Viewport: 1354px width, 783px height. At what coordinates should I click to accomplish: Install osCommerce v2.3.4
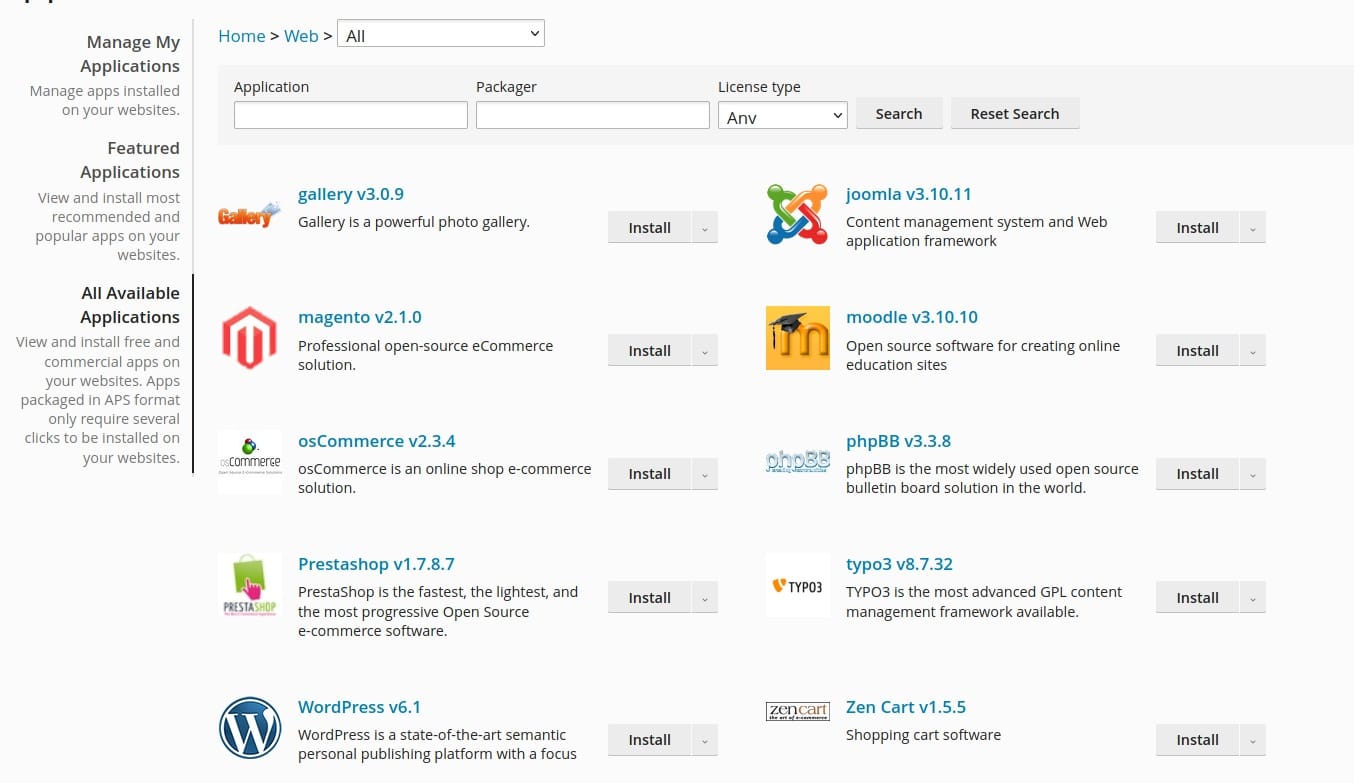(649, 474)
